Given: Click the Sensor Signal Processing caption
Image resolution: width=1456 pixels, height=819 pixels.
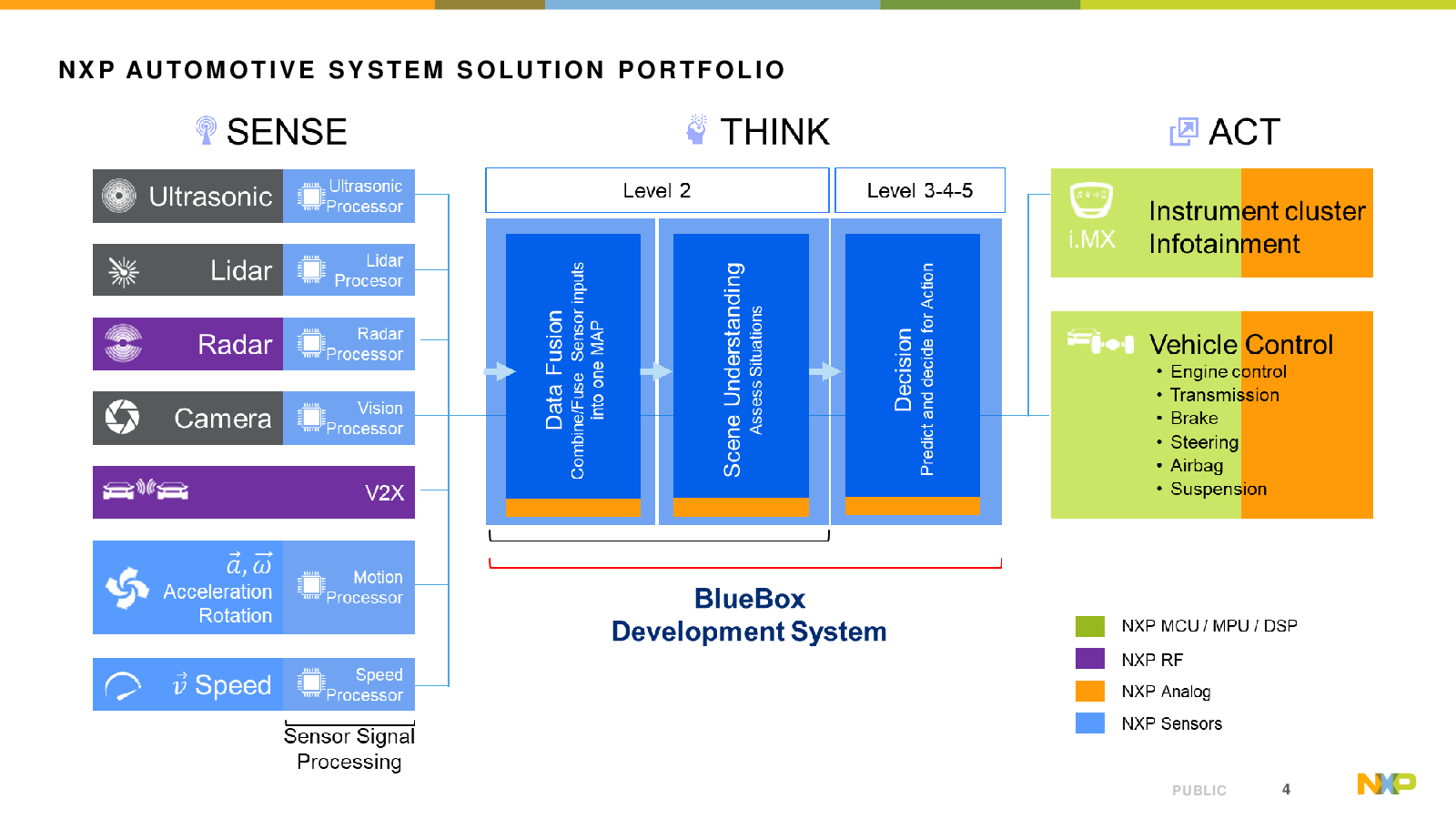Looking at the screenshot, I should pos(349,749).
